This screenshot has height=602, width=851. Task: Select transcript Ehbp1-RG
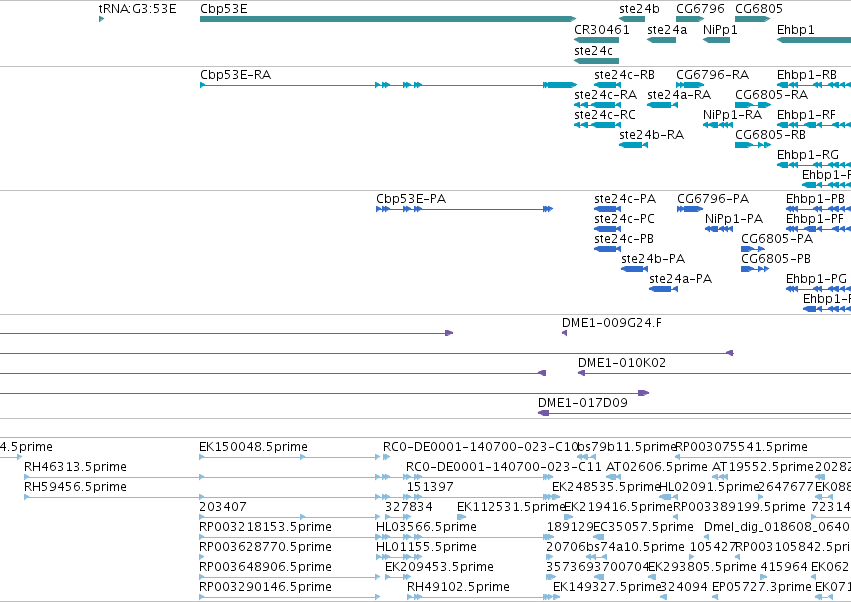click(814, 164)
